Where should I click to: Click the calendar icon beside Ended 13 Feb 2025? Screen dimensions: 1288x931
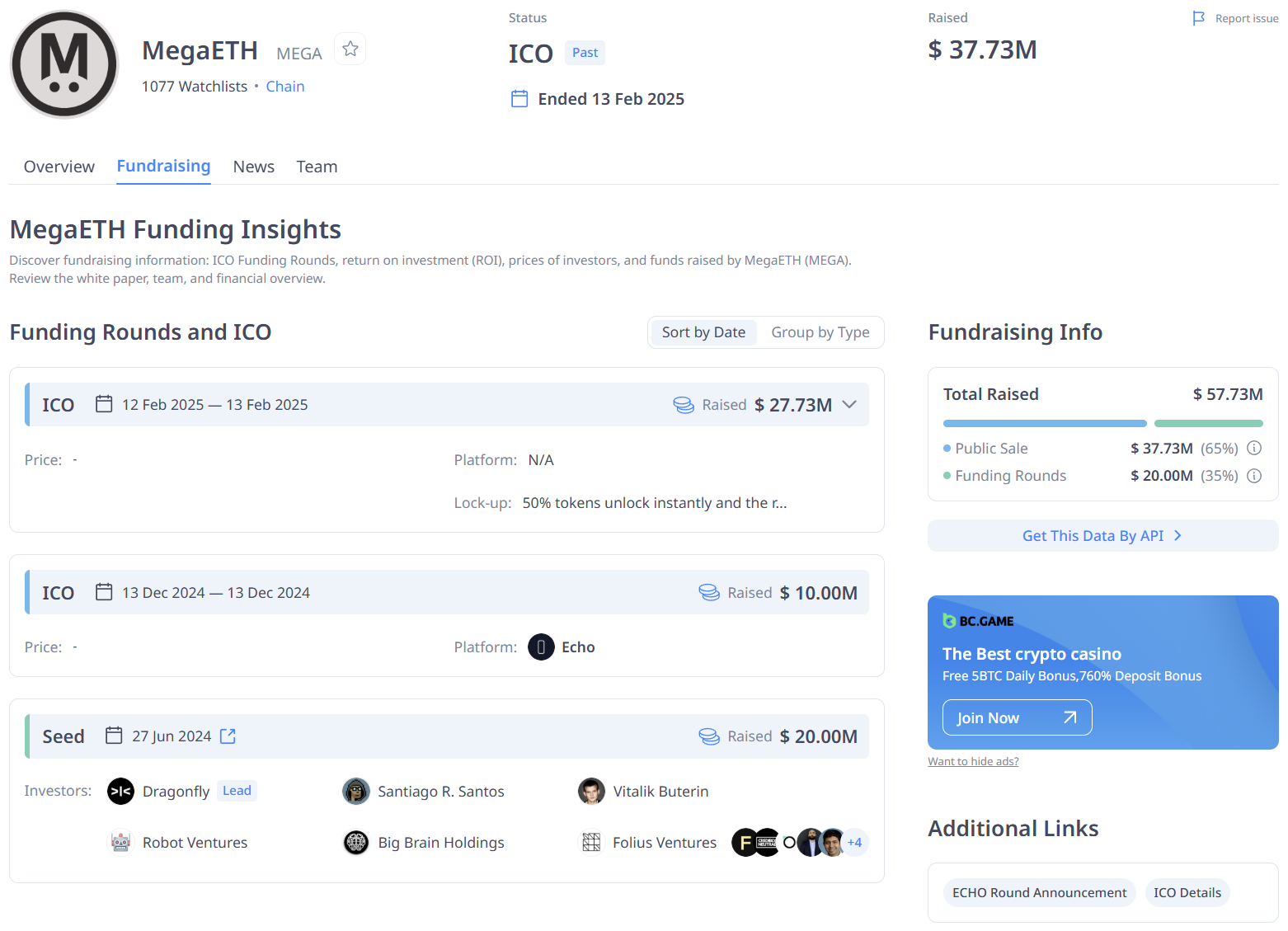[519, 99]
